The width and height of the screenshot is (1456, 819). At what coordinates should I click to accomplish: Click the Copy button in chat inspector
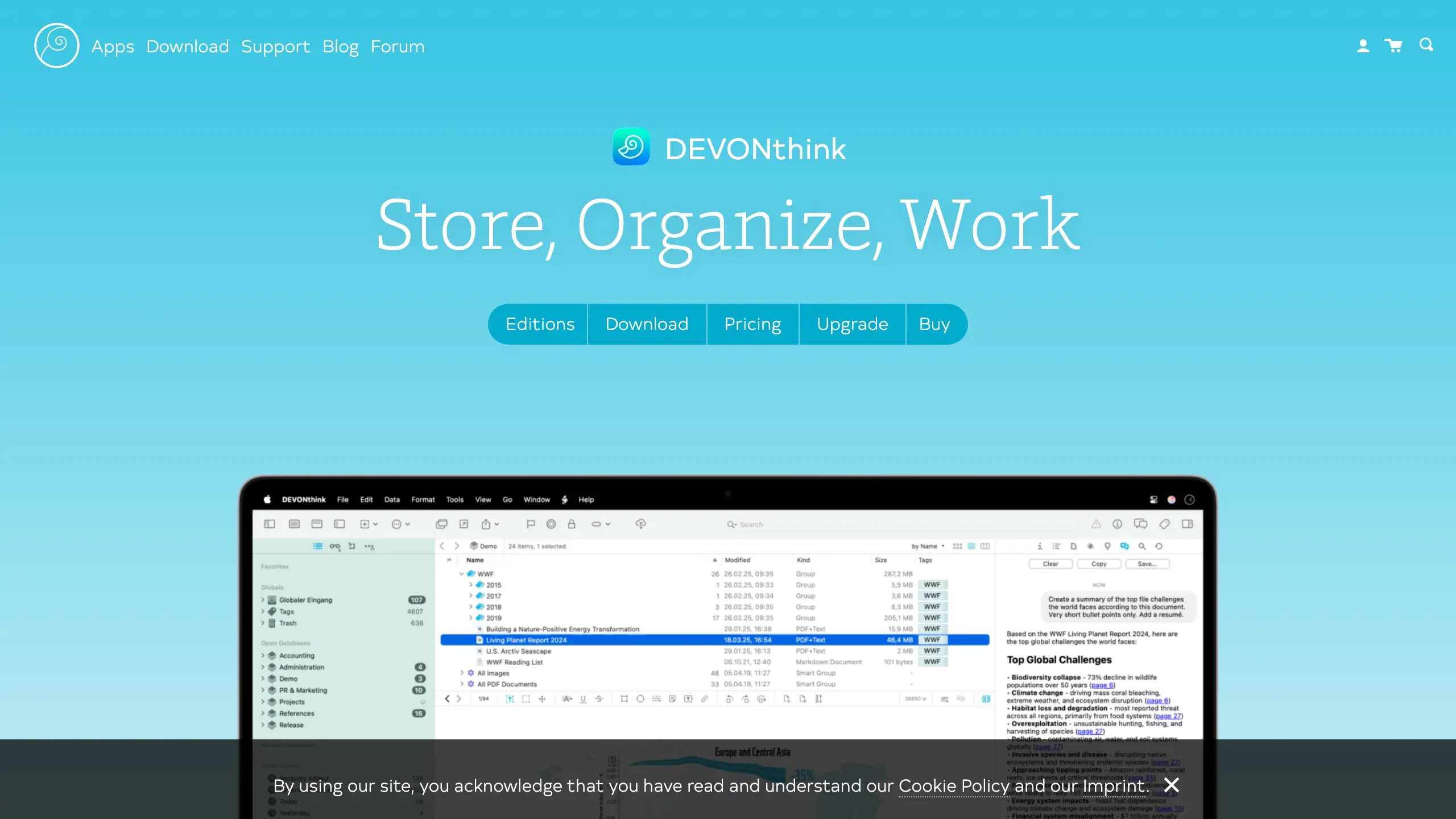pos(1099,564)
